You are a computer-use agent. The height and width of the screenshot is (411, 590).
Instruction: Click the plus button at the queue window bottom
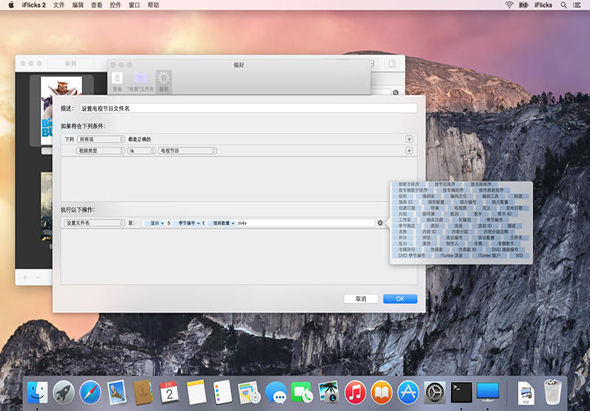[x=25, y=278]
